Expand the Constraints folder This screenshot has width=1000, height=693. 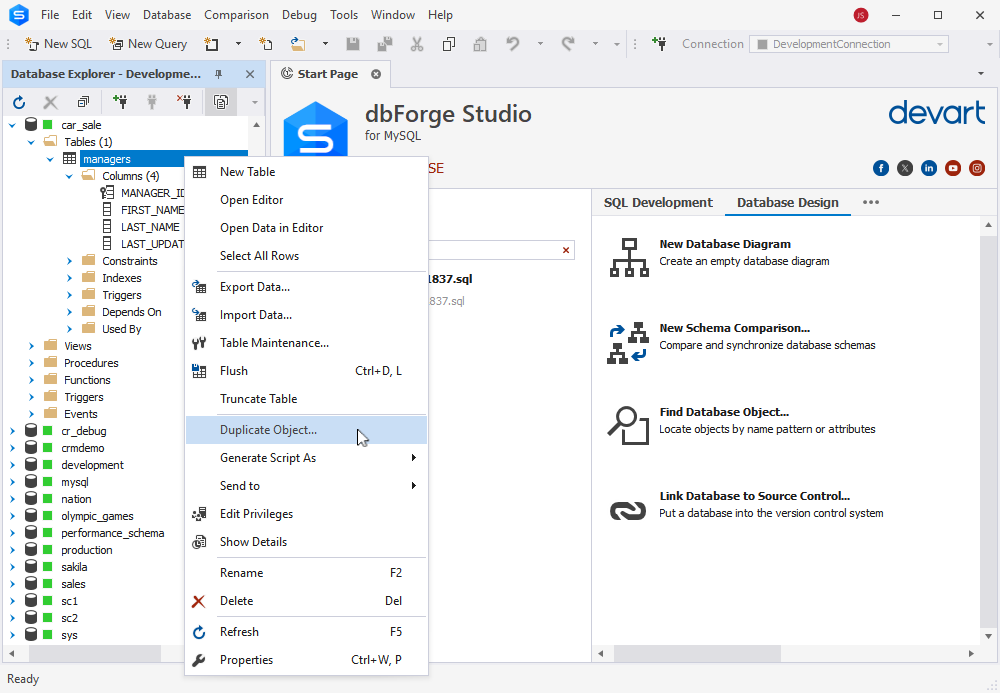[70, 261]
